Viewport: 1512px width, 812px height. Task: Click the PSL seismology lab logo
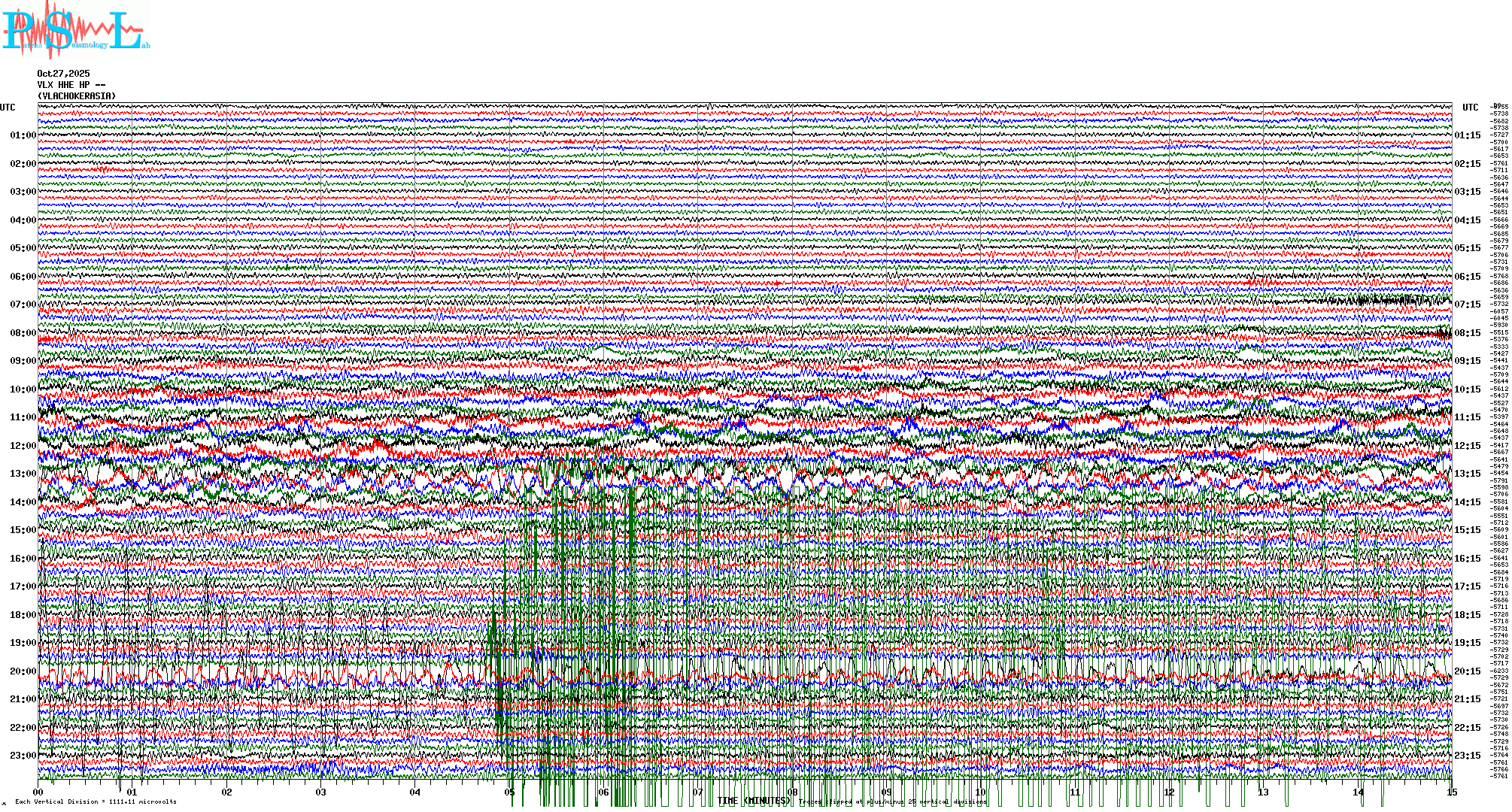pos(75,30)
